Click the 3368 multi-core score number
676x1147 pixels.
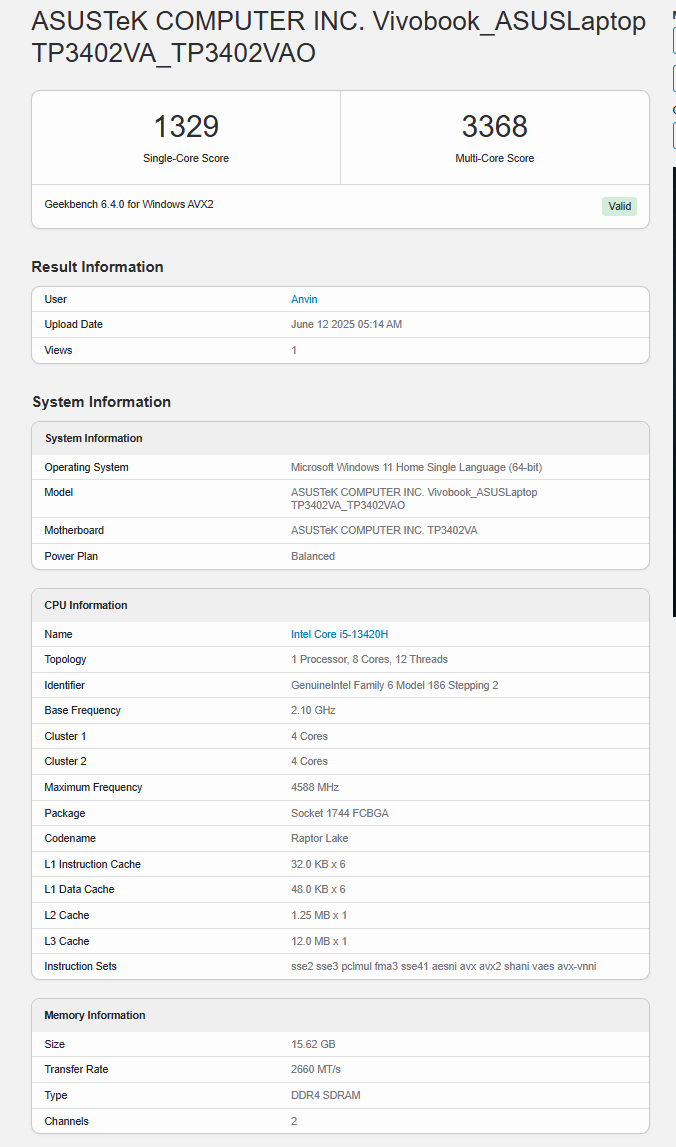click(495, 127)
